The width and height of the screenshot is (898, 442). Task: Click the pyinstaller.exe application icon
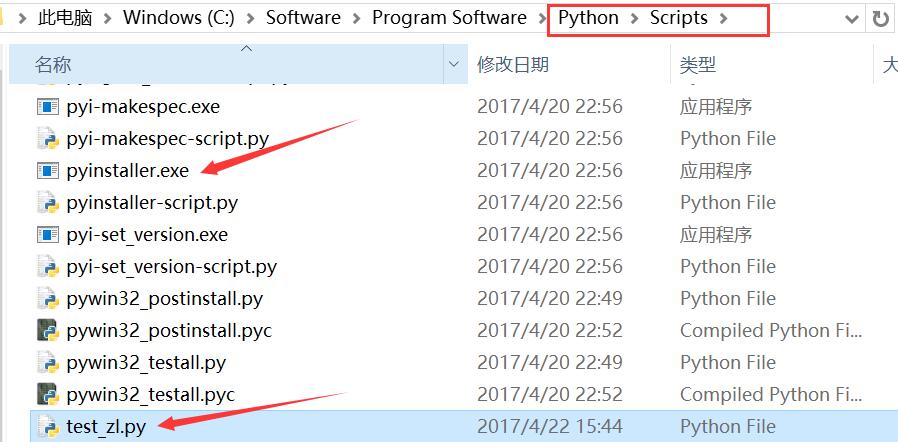pos(48,171)
